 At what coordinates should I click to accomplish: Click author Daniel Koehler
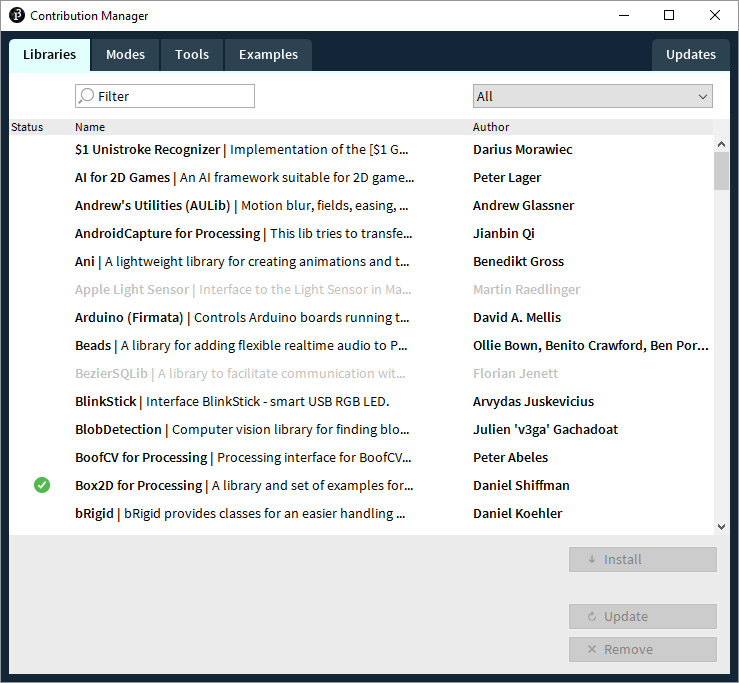click(517, 513)
